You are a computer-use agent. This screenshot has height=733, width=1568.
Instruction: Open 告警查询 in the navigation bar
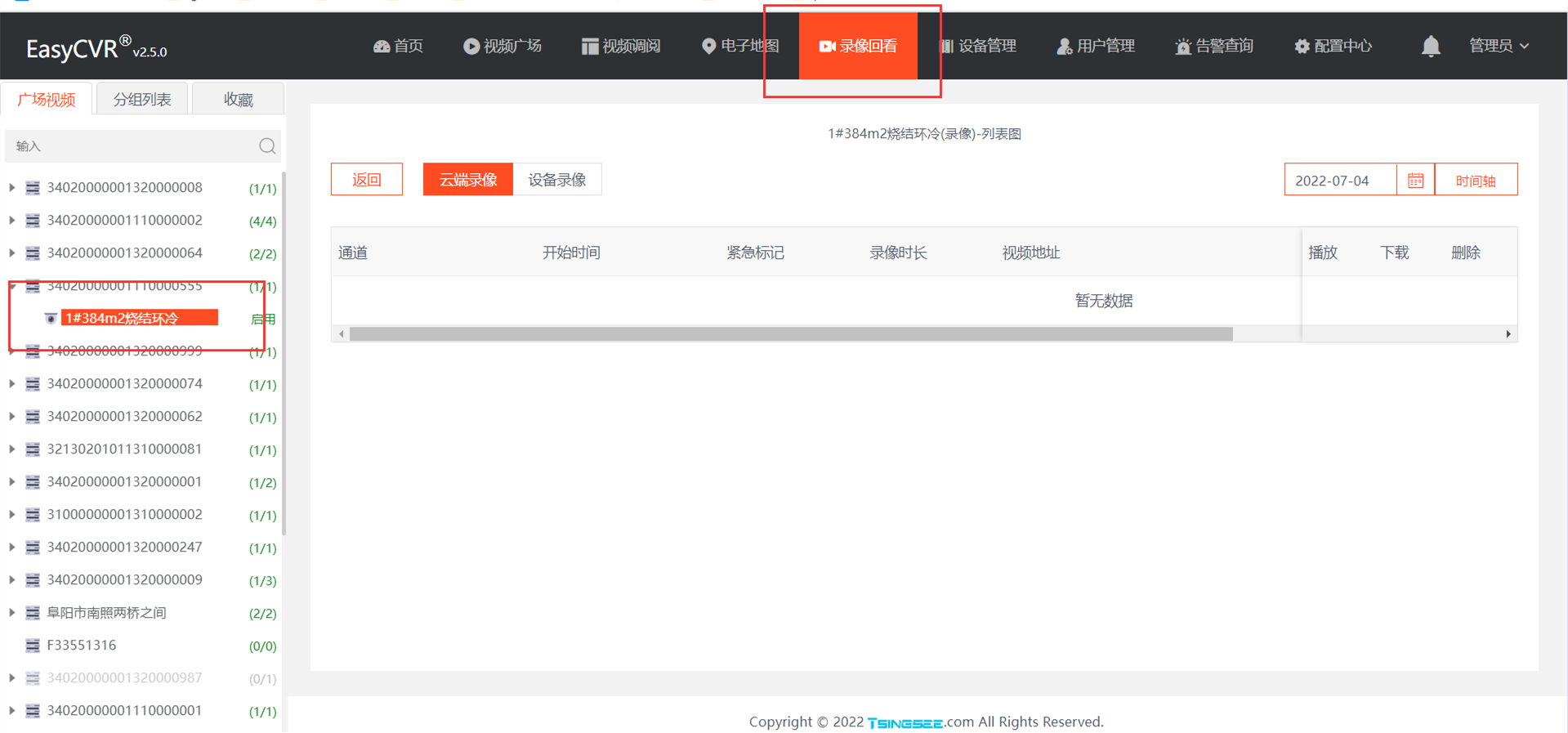click(x=1214, y=46)
